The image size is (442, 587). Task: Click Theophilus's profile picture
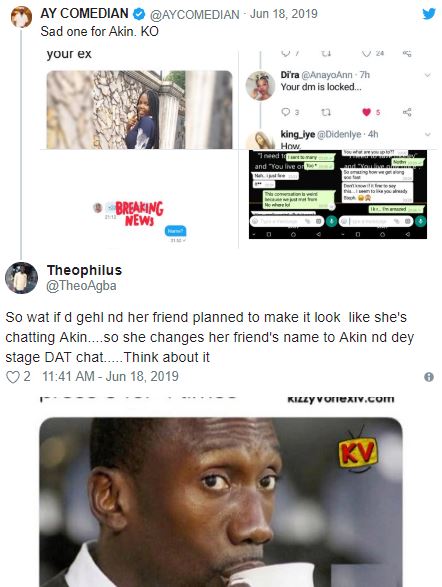[21, 278]
